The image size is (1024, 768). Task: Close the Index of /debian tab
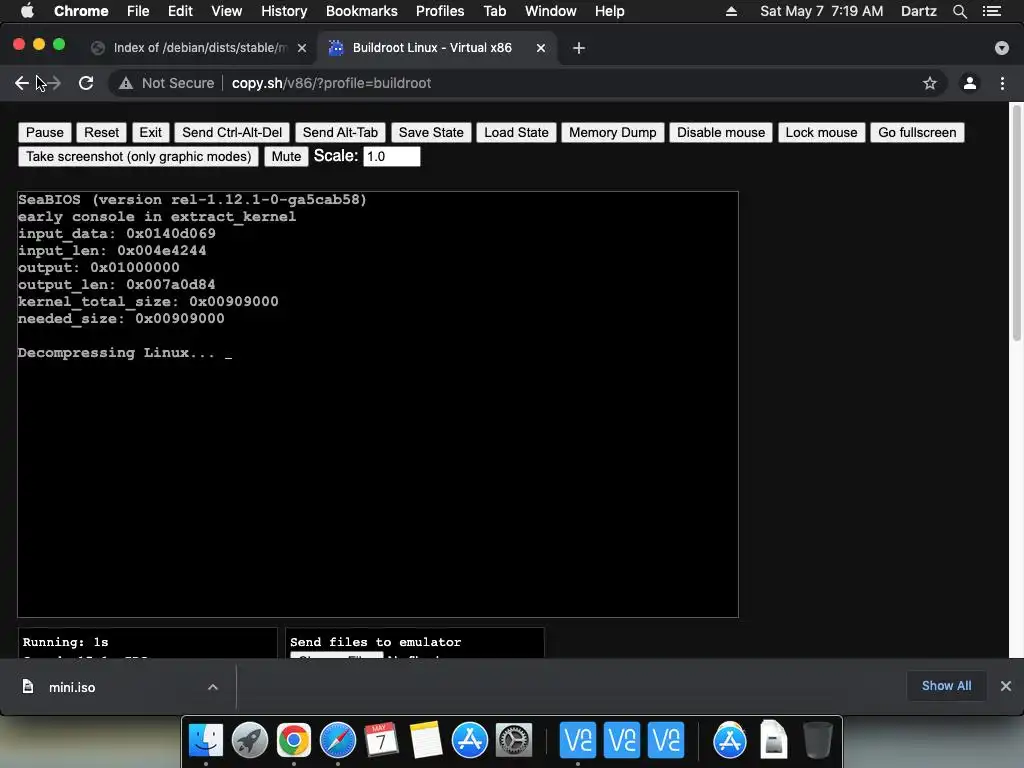click(302, 48)
